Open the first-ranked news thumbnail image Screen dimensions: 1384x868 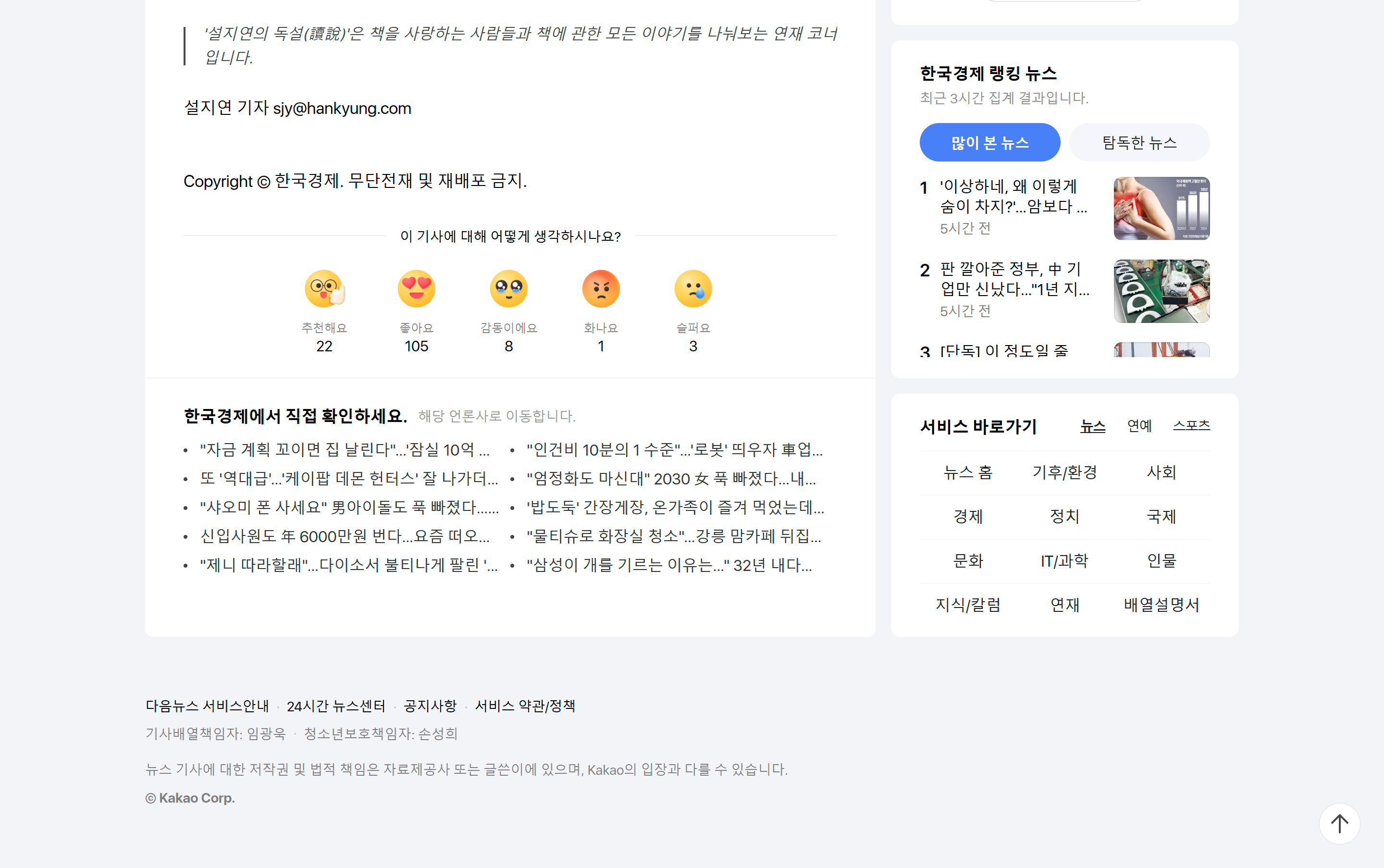point(1162,209)
